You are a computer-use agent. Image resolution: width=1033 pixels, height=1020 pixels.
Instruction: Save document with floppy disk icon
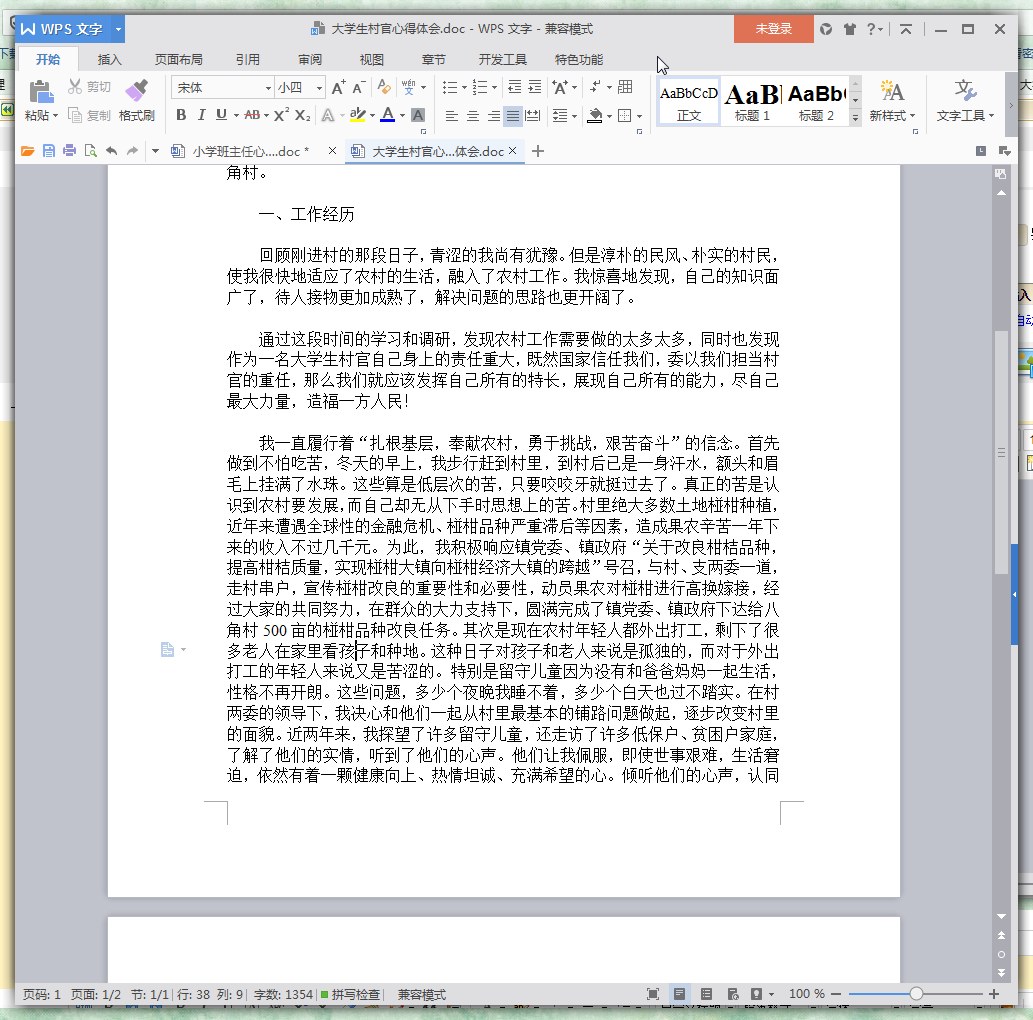49,151
